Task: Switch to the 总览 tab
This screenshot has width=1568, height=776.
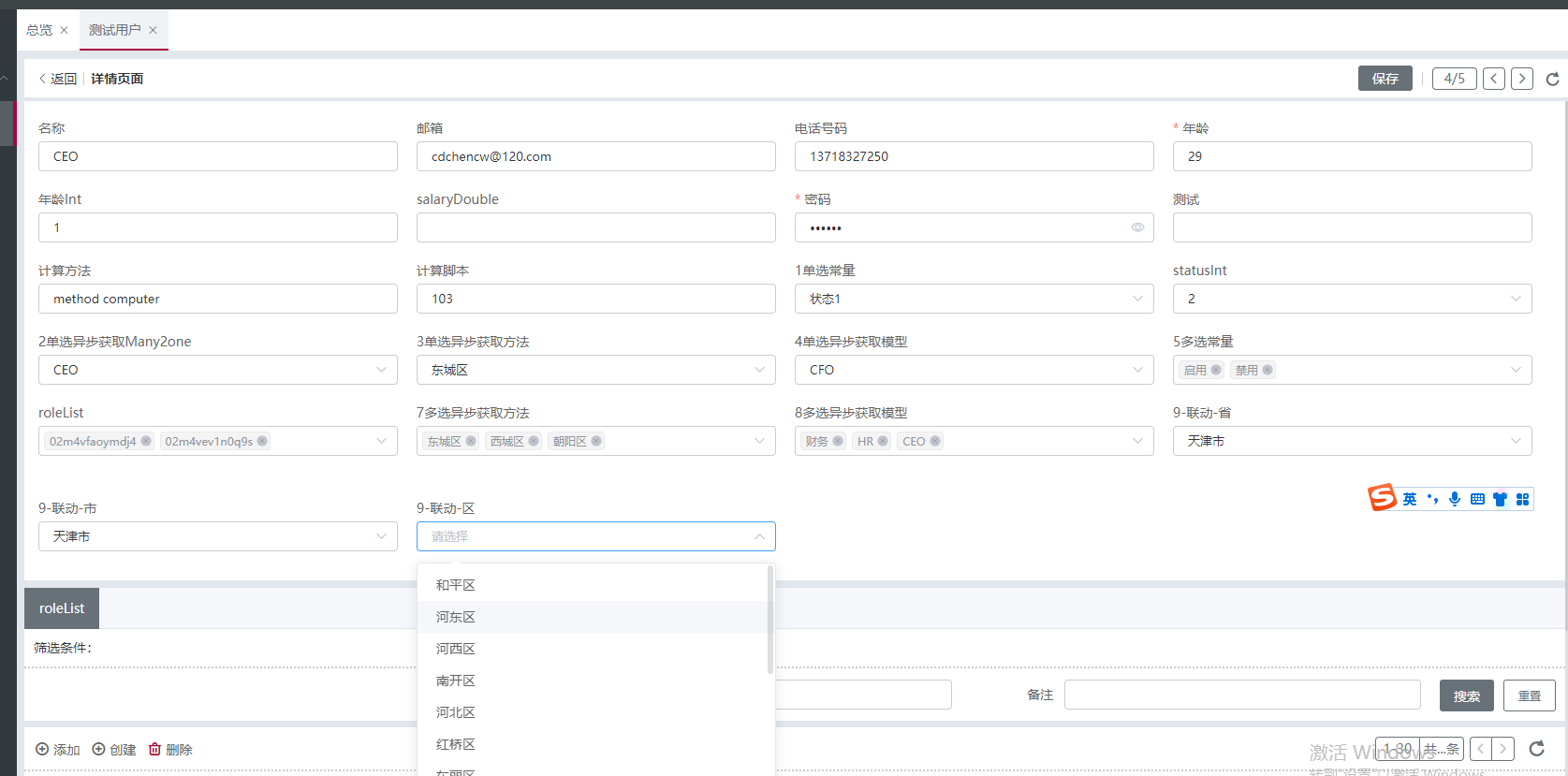Action: pyautogui.click(x=39, y=30)
